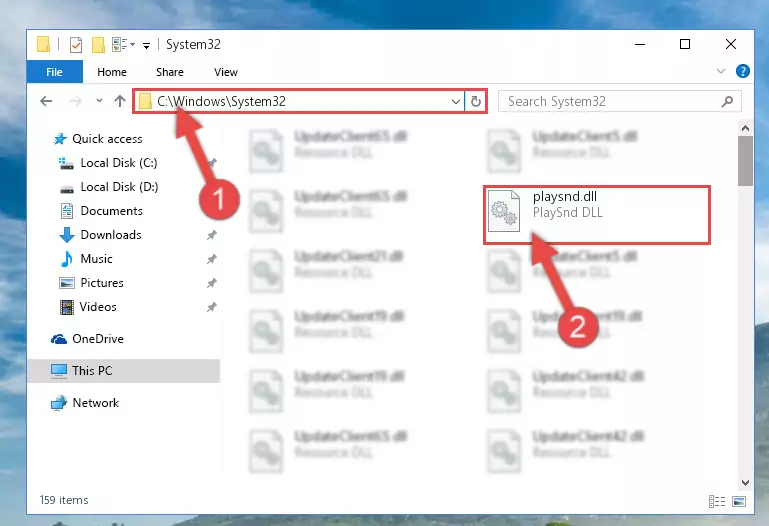Open the File menu
Image resolution: width=769 pixels, height=526 pixels.
pos(54,72)
